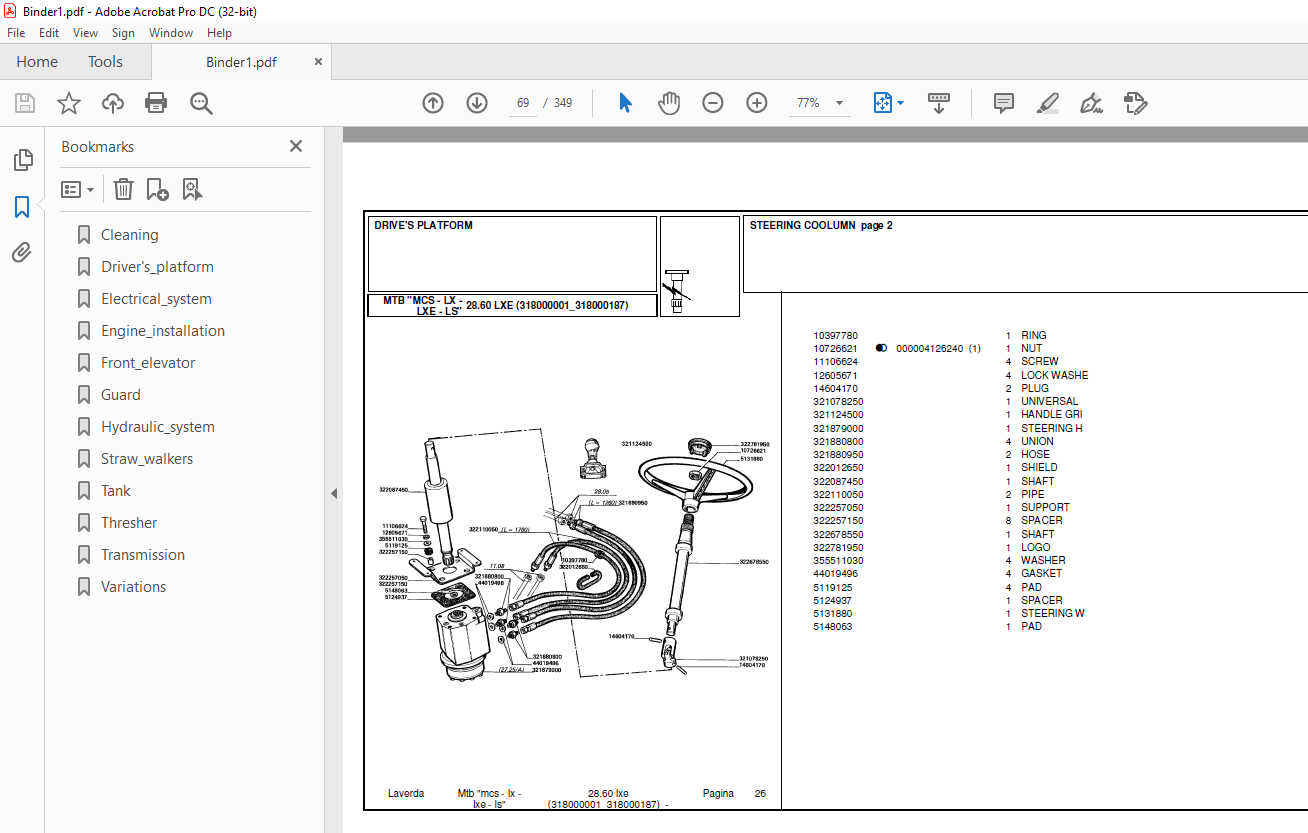This screenshot has height=833, width=1308.
Task: Collapse navigation pane with side arrow
Action: [x=334, y=493]
